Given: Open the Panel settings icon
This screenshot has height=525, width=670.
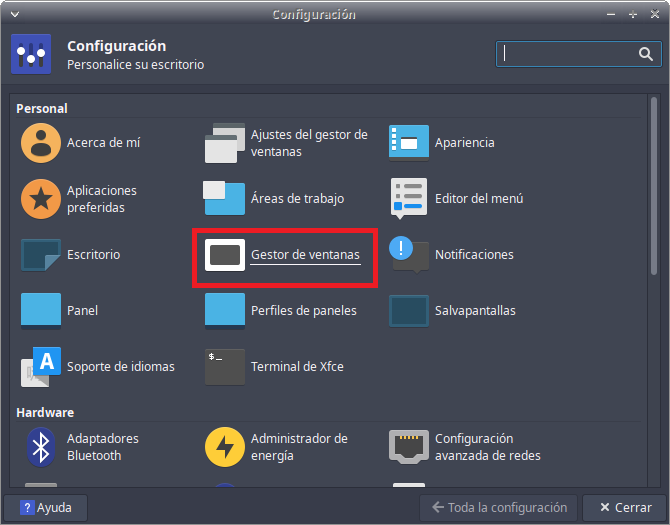Looking at the screenshot, I should click(x=41, y=311).
